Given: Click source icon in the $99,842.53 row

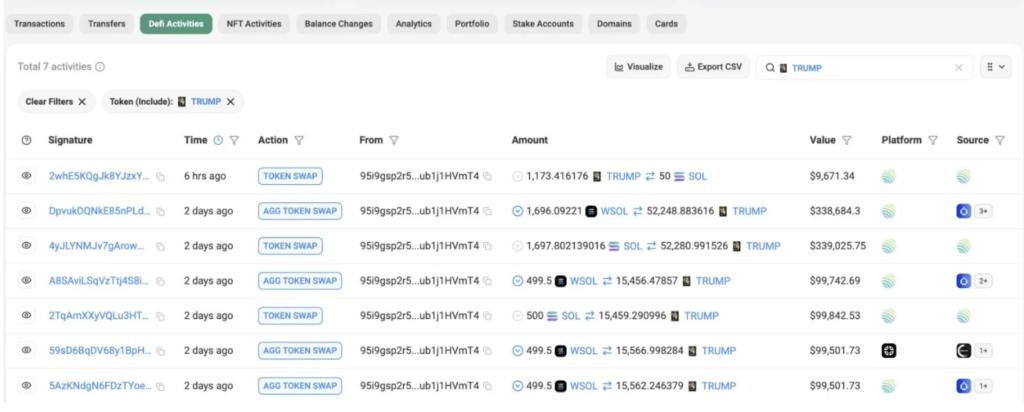Looking at the screenshot, I should pos(964,316).
